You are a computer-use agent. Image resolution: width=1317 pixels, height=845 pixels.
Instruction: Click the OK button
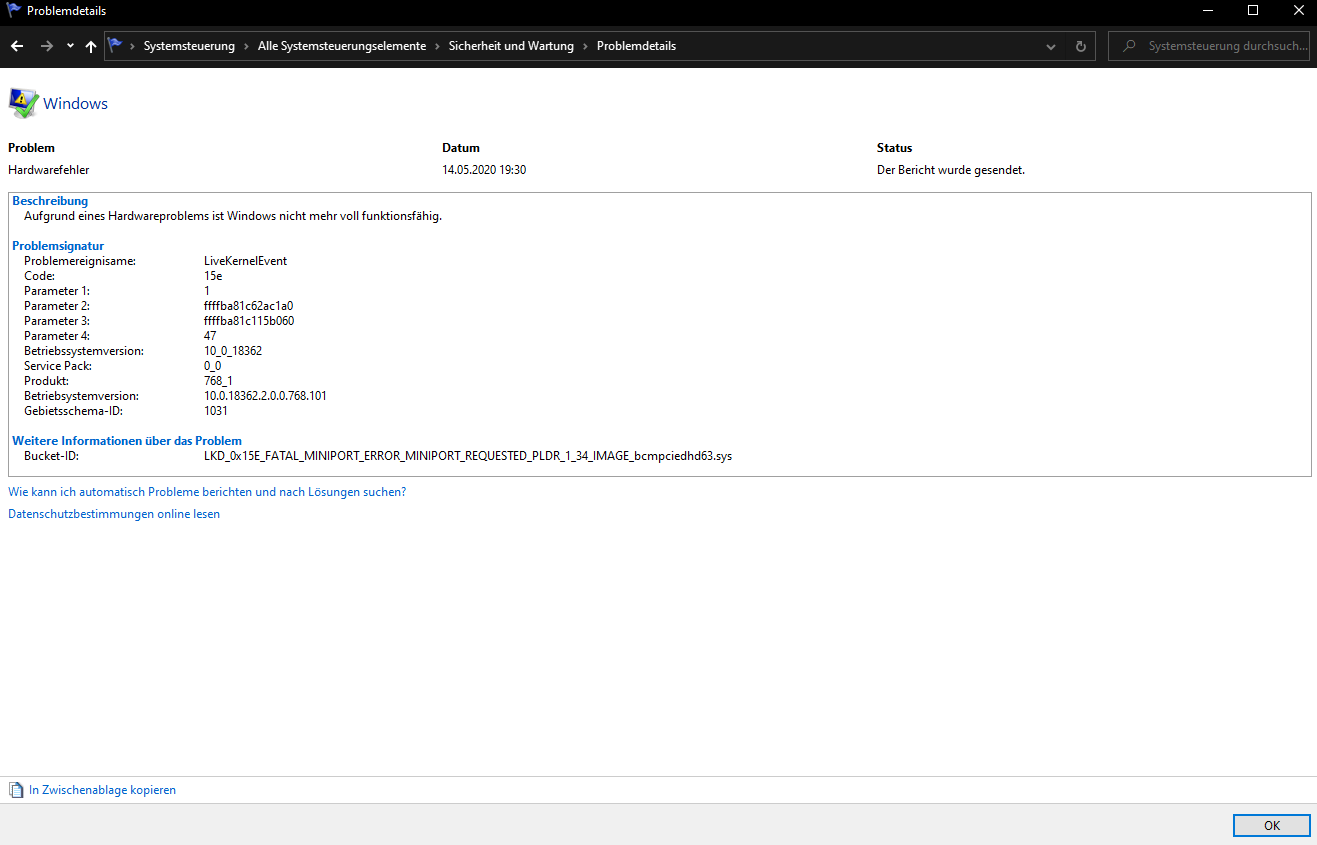tap(1272, 825)
